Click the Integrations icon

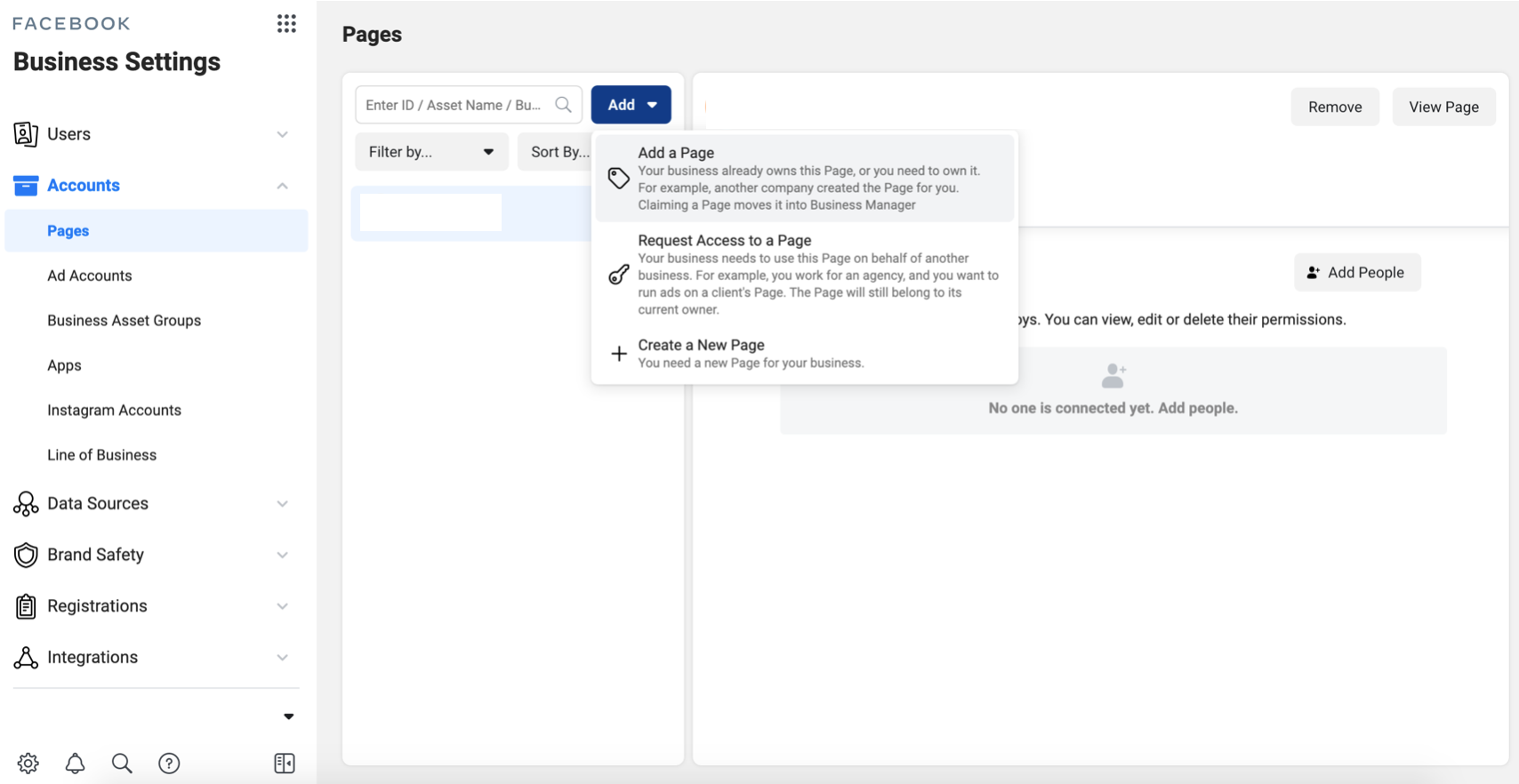(26, 658)
